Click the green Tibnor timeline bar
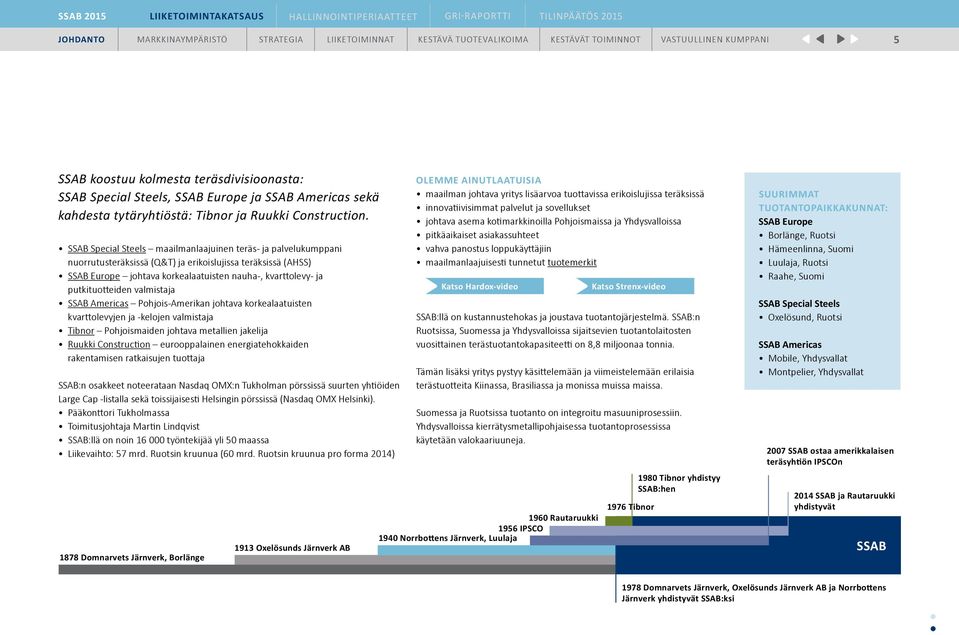 pos(619,521)
